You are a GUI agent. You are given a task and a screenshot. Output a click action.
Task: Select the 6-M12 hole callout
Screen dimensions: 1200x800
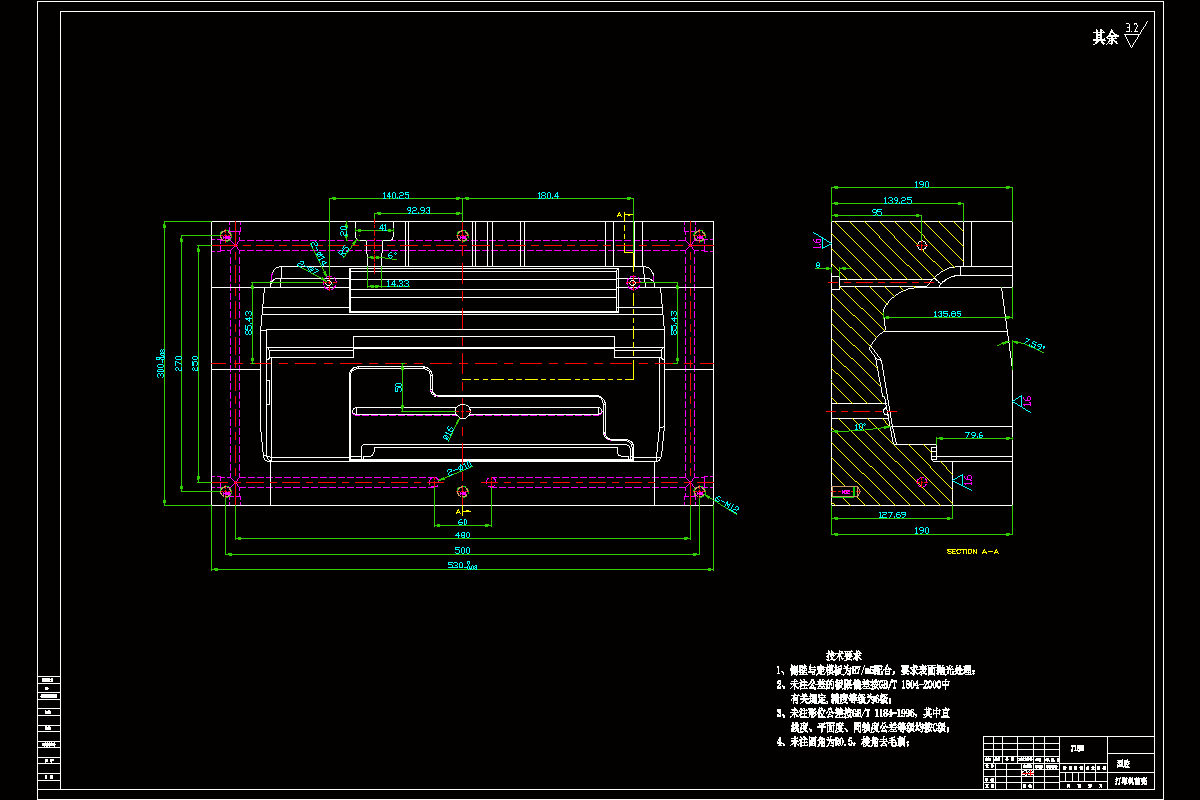[726, 506]
